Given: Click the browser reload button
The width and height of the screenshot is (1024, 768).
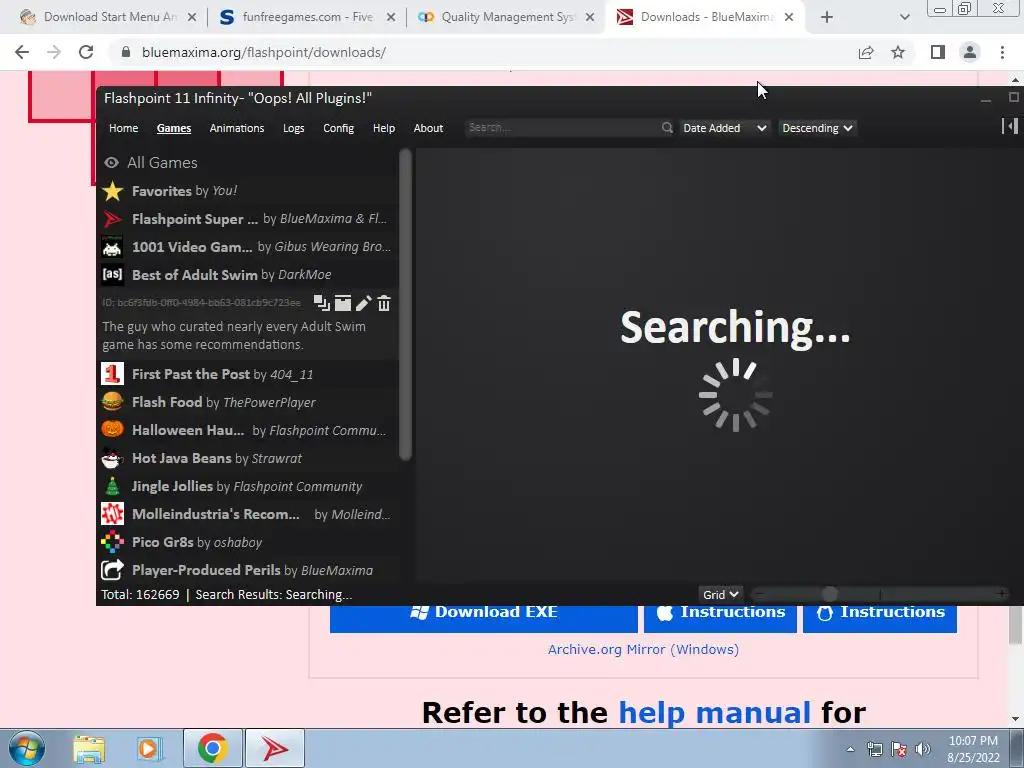Looking at the screenshot, I should 86,52.
